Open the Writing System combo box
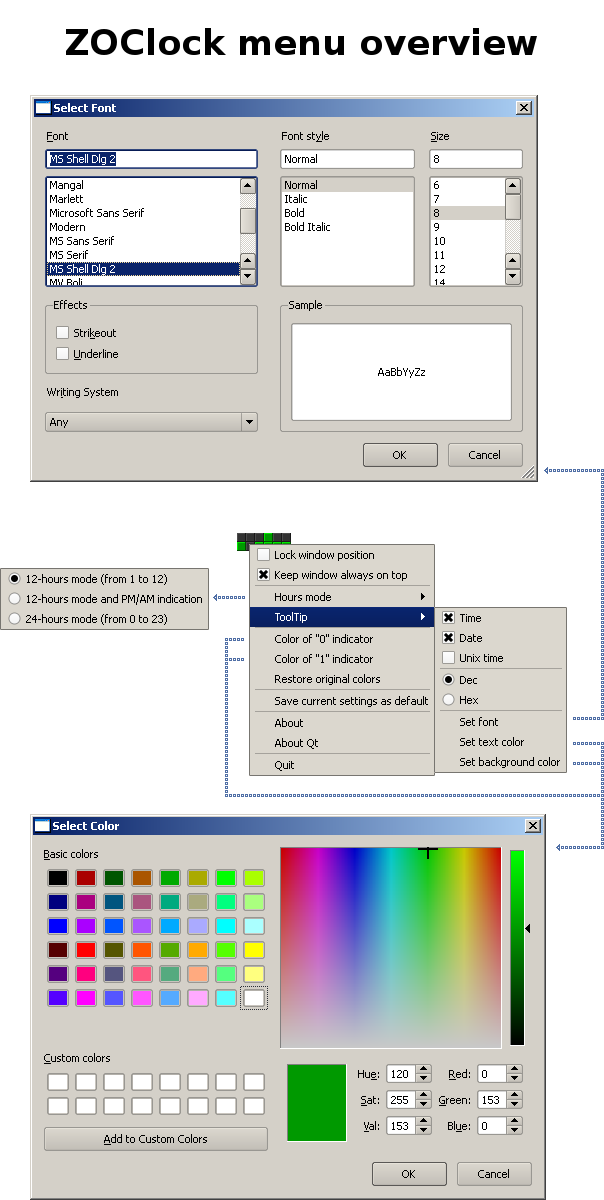This screenshot has width=604, height=1200. [x=151, y=422]
